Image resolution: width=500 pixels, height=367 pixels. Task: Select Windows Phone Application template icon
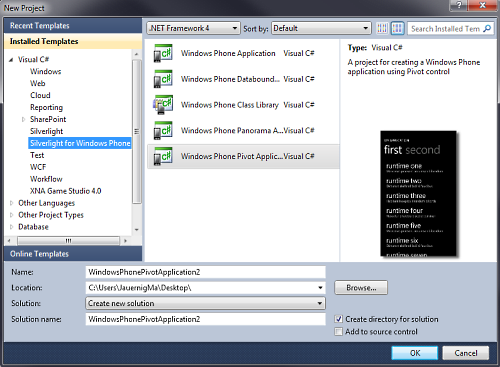pos(163,53)
